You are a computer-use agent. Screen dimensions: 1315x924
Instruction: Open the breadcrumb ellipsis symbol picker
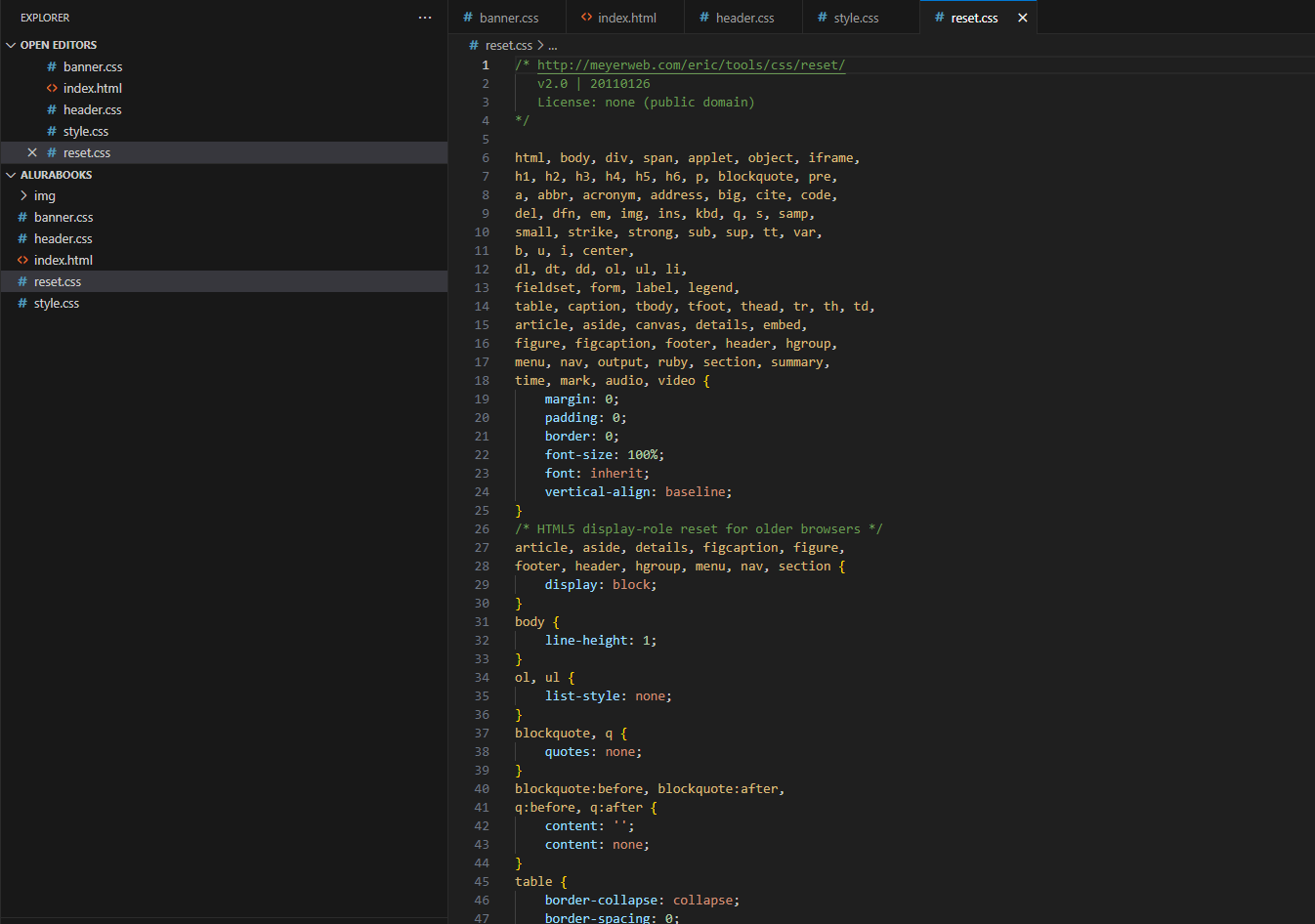point(553,45)
